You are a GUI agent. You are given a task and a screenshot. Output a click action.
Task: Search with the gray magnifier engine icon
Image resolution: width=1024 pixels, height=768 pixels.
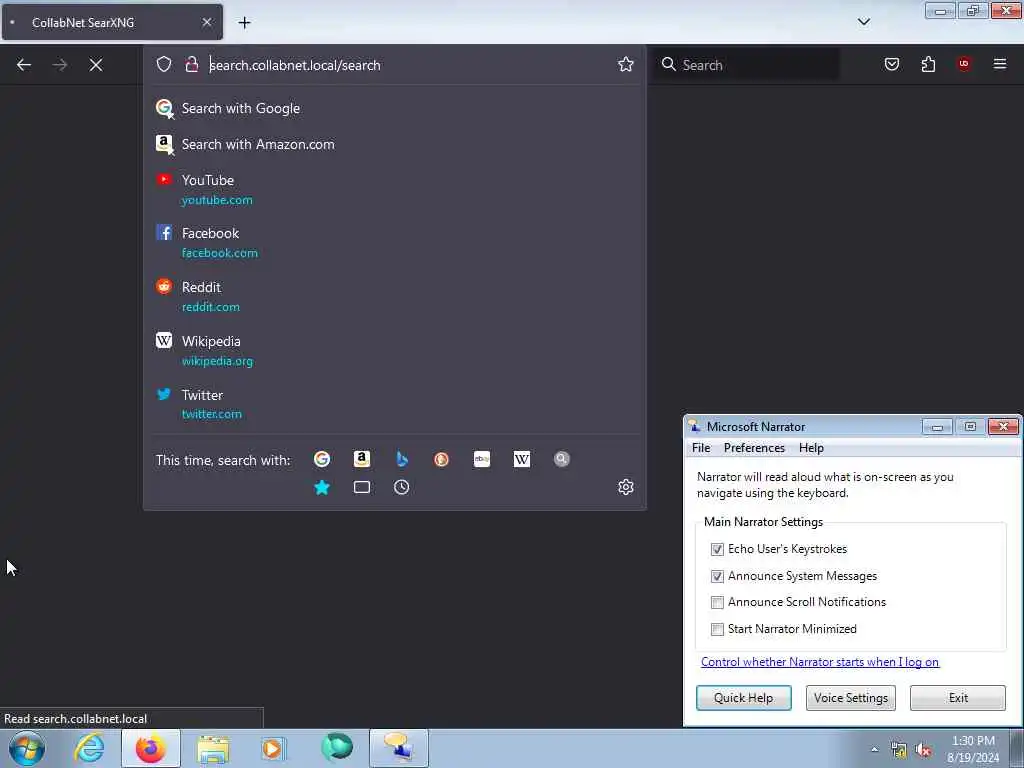tap(562, 459)
